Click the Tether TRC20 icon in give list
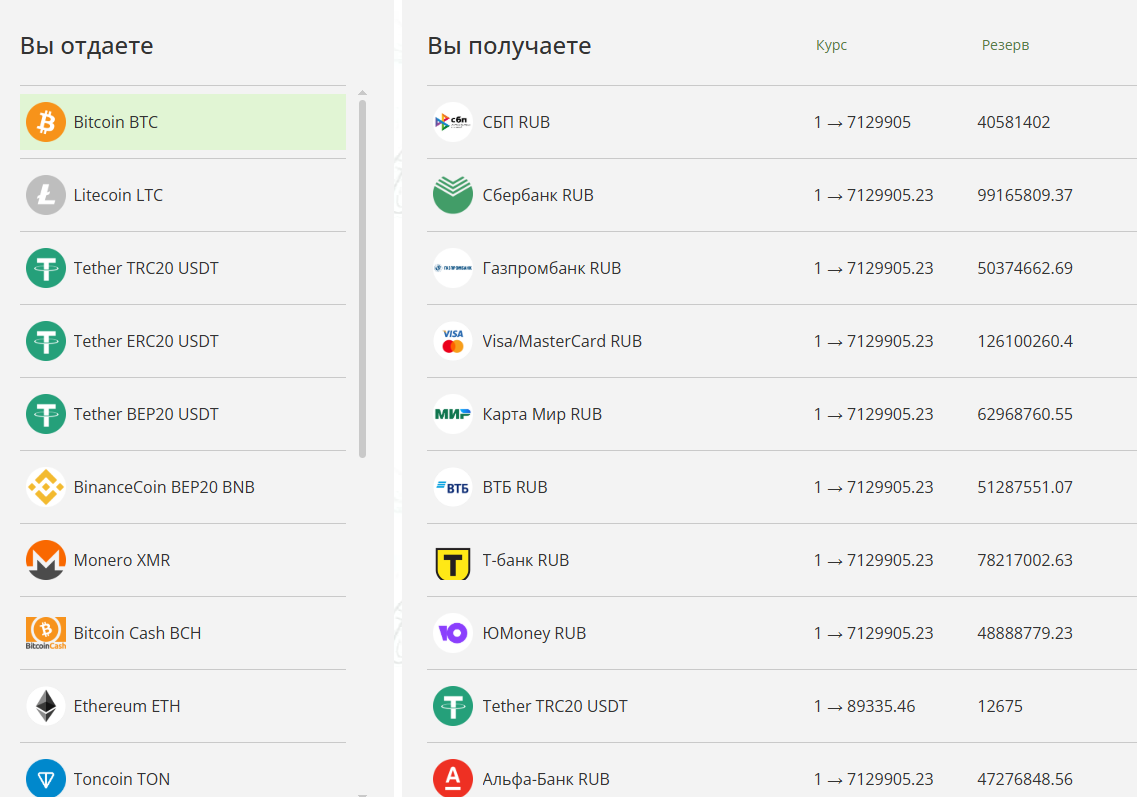 click(x=46, y=268)
